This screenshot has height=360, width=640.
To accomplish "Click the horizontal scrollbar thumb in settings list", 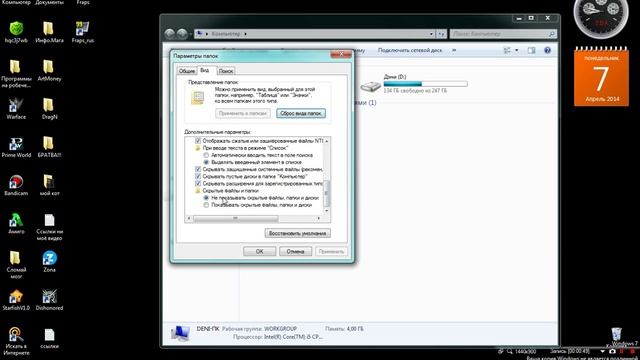I will pos(236,218).
